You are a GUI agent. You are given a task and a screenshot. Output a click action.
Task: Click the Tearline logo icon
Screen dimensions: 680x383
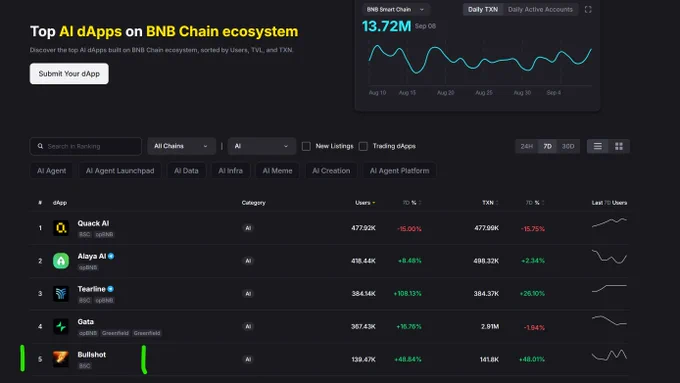[61, 294]
